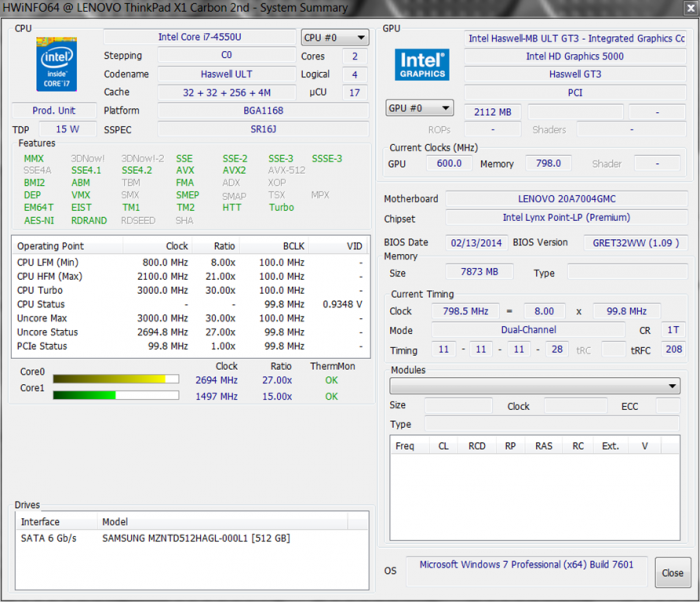This screenshot has width=700, height=602.
Task: Click the Prod. Unit button
Action: point(54,110)
